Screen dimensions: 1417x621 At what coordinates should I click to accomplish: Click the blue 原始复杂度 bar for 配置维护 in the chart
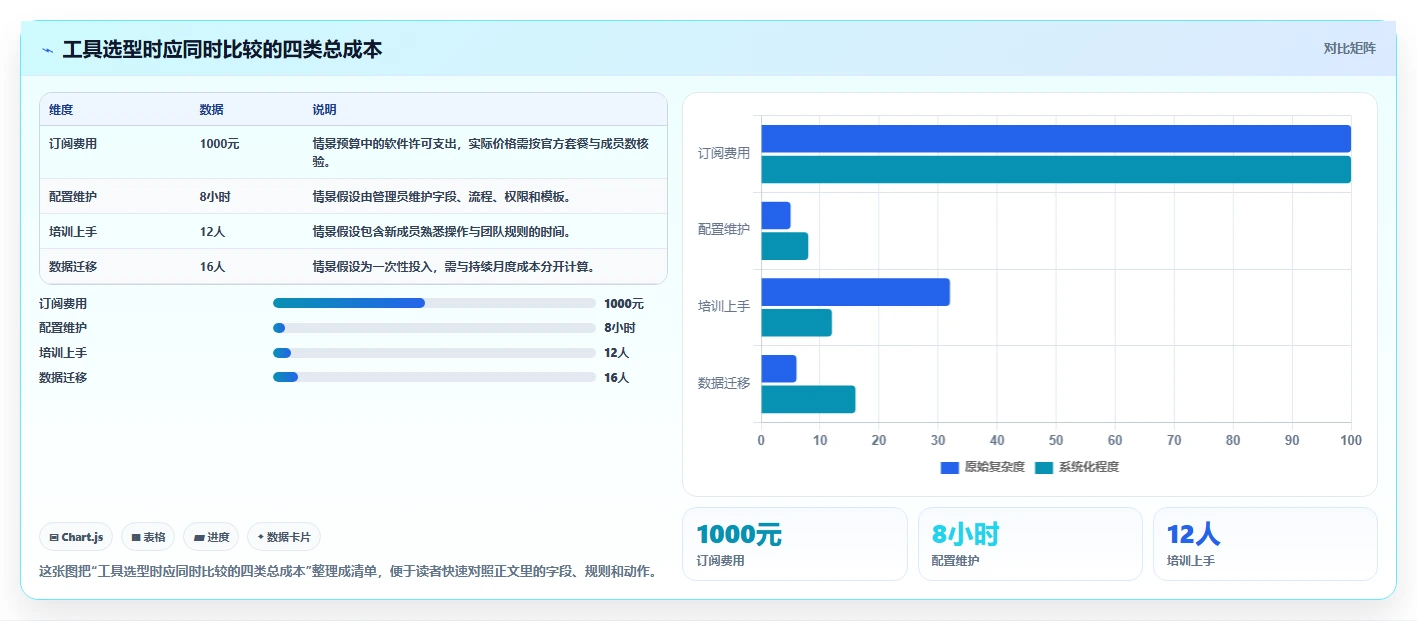776,215
